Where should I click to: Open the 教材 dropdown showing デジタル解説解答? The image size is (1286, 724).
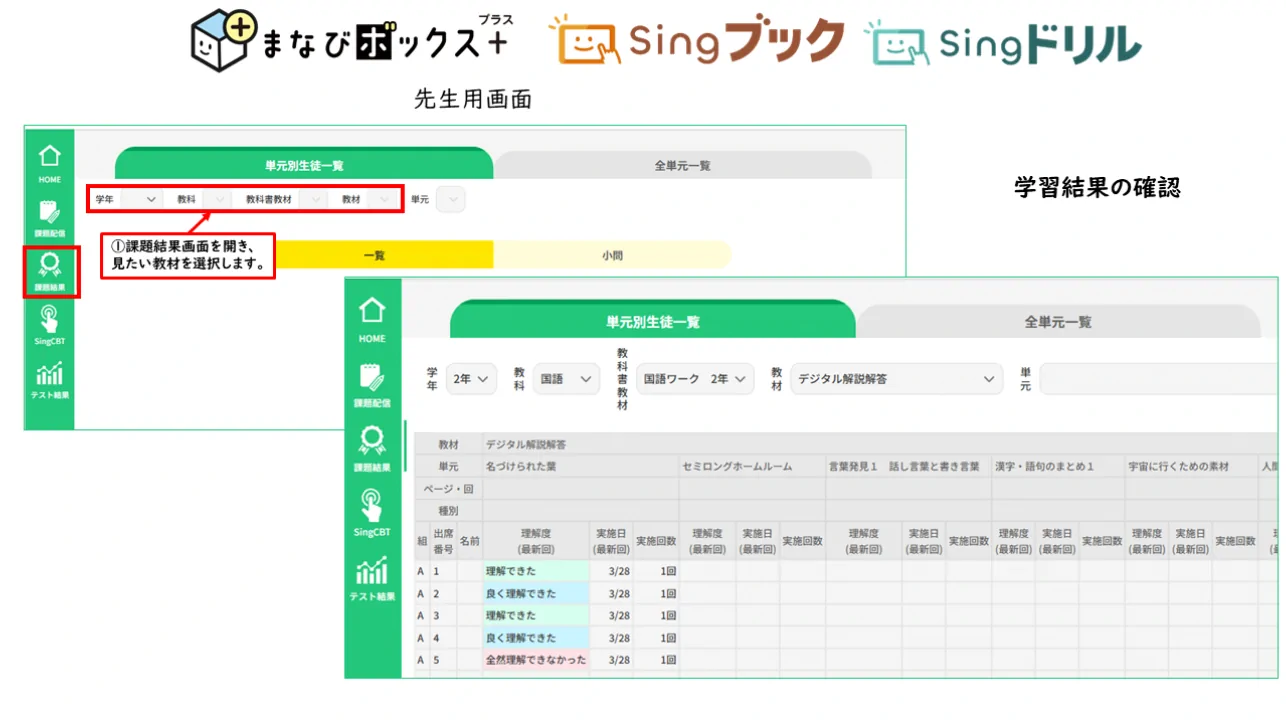click(895, 379)
